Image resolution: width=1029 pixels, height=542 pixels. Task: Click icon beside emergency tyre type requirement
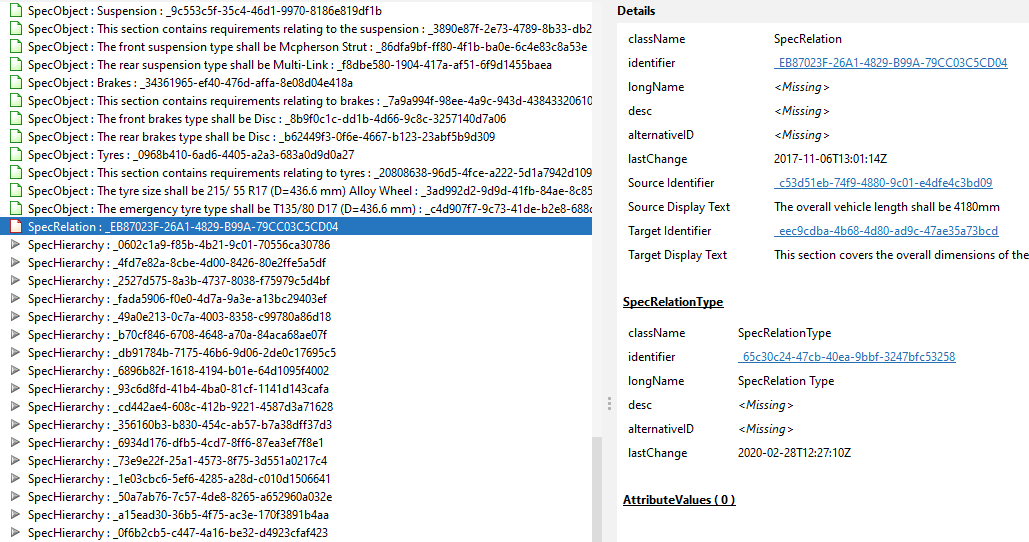click(x=15, y=209)
